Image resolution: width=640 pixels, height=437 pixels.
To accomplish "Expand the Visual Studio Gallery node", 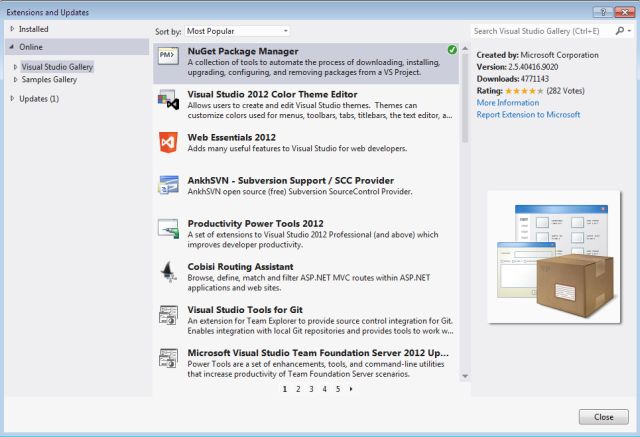I will click(x=16, y=67).
